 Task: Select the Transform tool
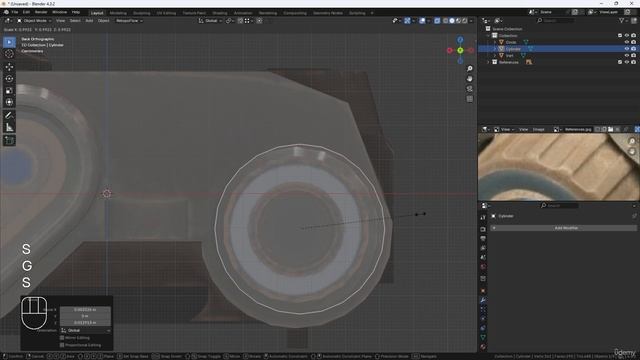coord(9,102)
